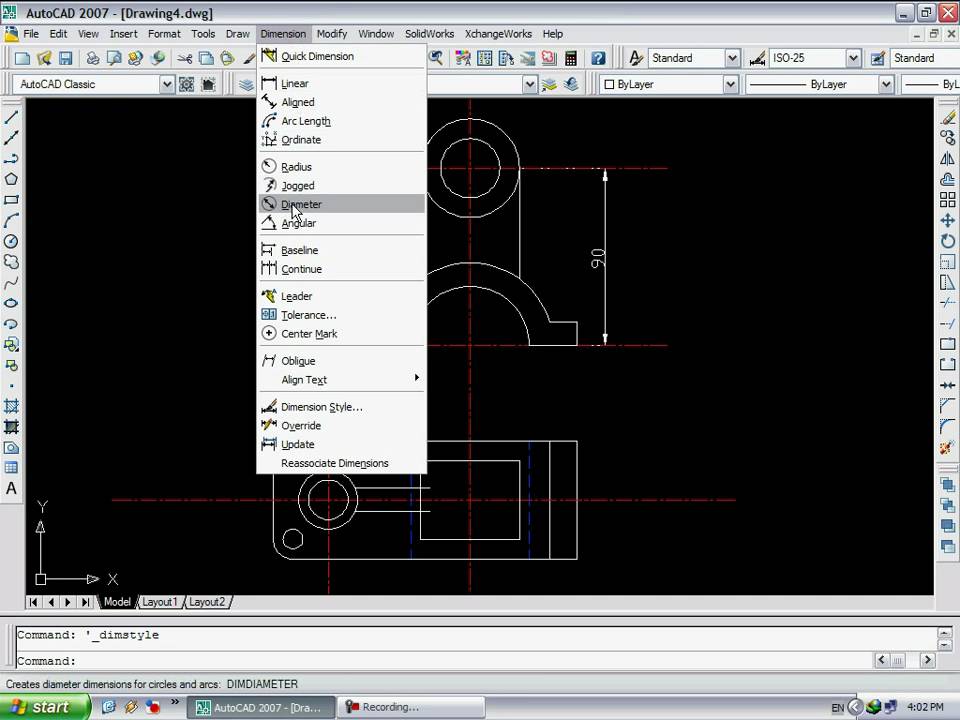Open the AutoCAD Classic workspace dropdown

click(x=167, y=85)
